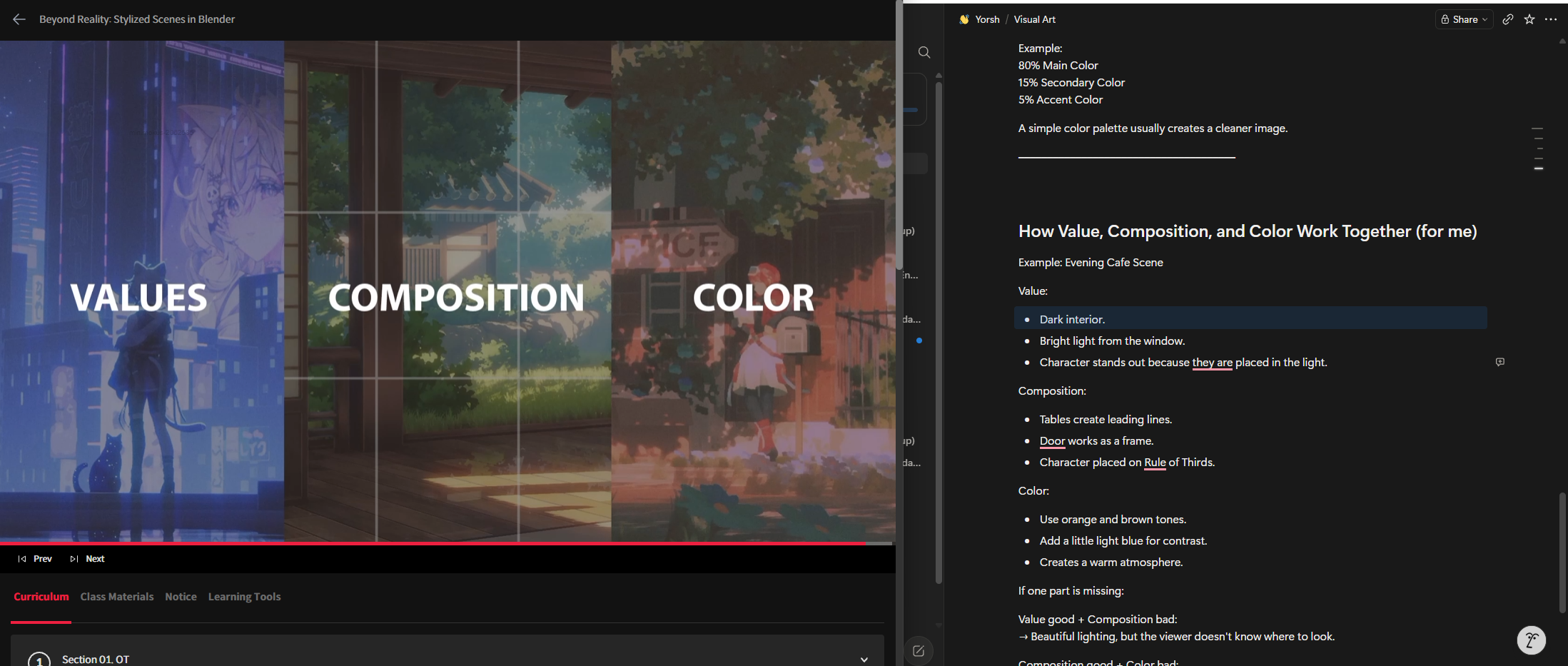The image size is (1568, 666).
Task: Open the Learning Tools tab
Action: [x=244, y=597]
